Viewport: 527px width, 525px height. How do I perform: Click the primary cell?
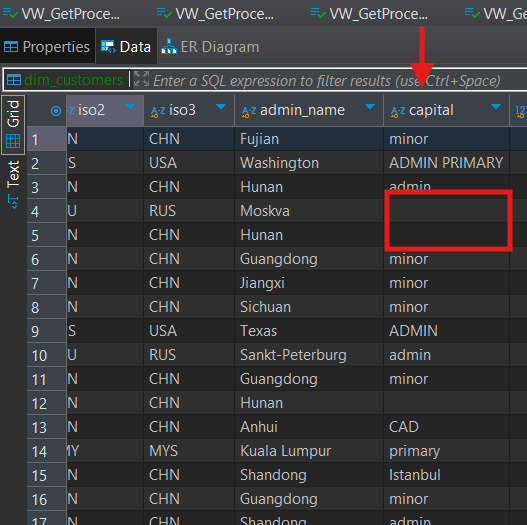pos(446,451)
